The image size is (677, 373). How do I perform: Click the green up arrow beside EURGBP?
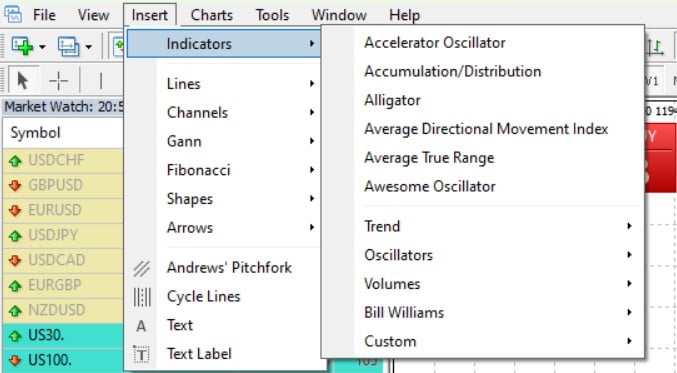15,286
